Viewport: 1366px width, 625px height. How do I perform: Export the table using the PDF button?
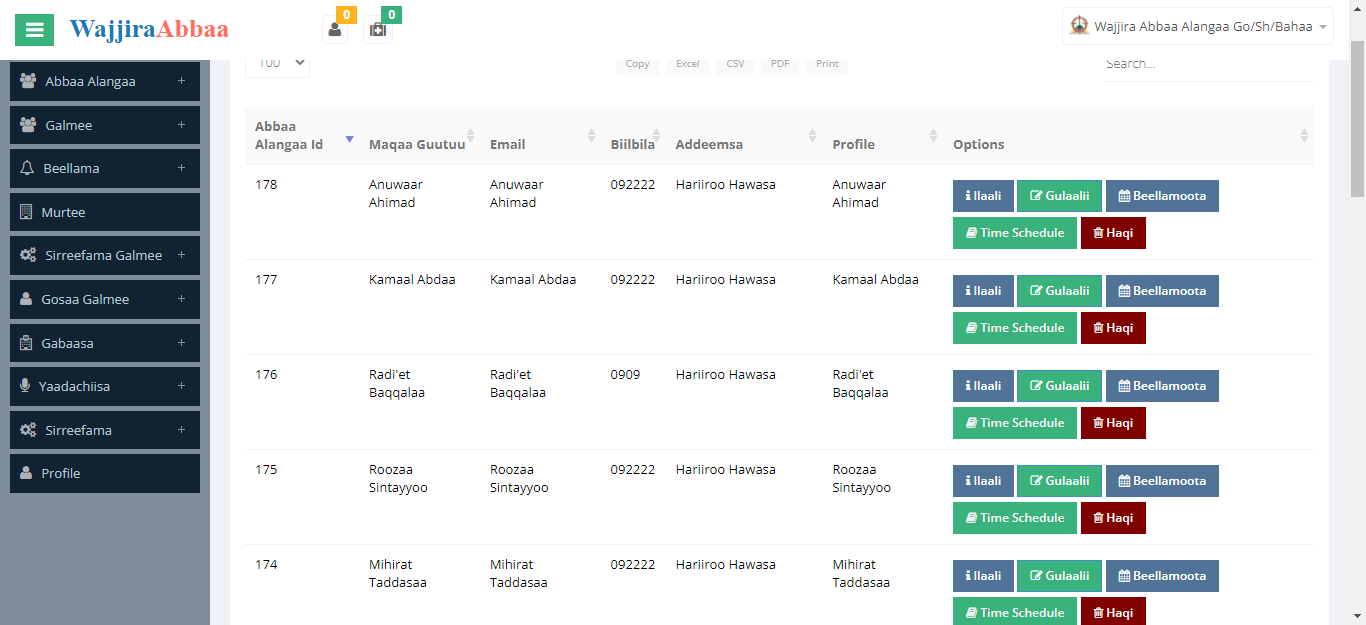click(780, 64)
